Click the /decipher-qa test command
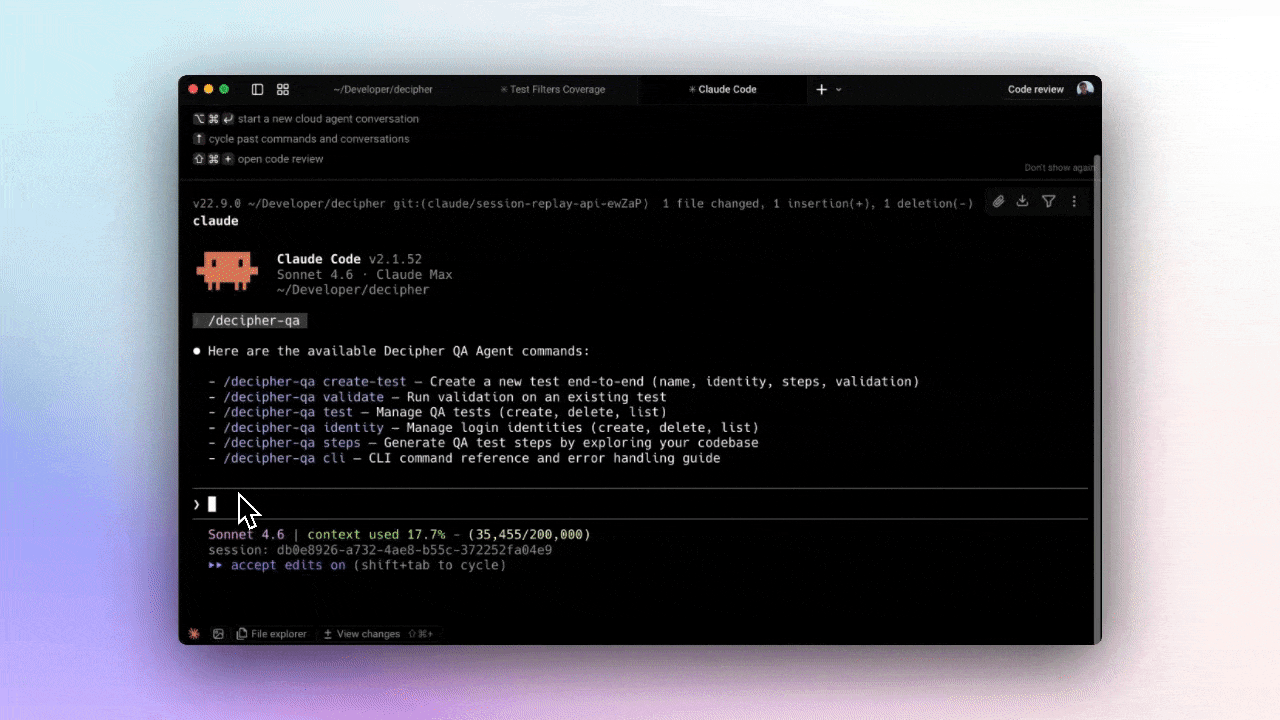Screen dimensions: 1280x720 [x=288, y=412]
